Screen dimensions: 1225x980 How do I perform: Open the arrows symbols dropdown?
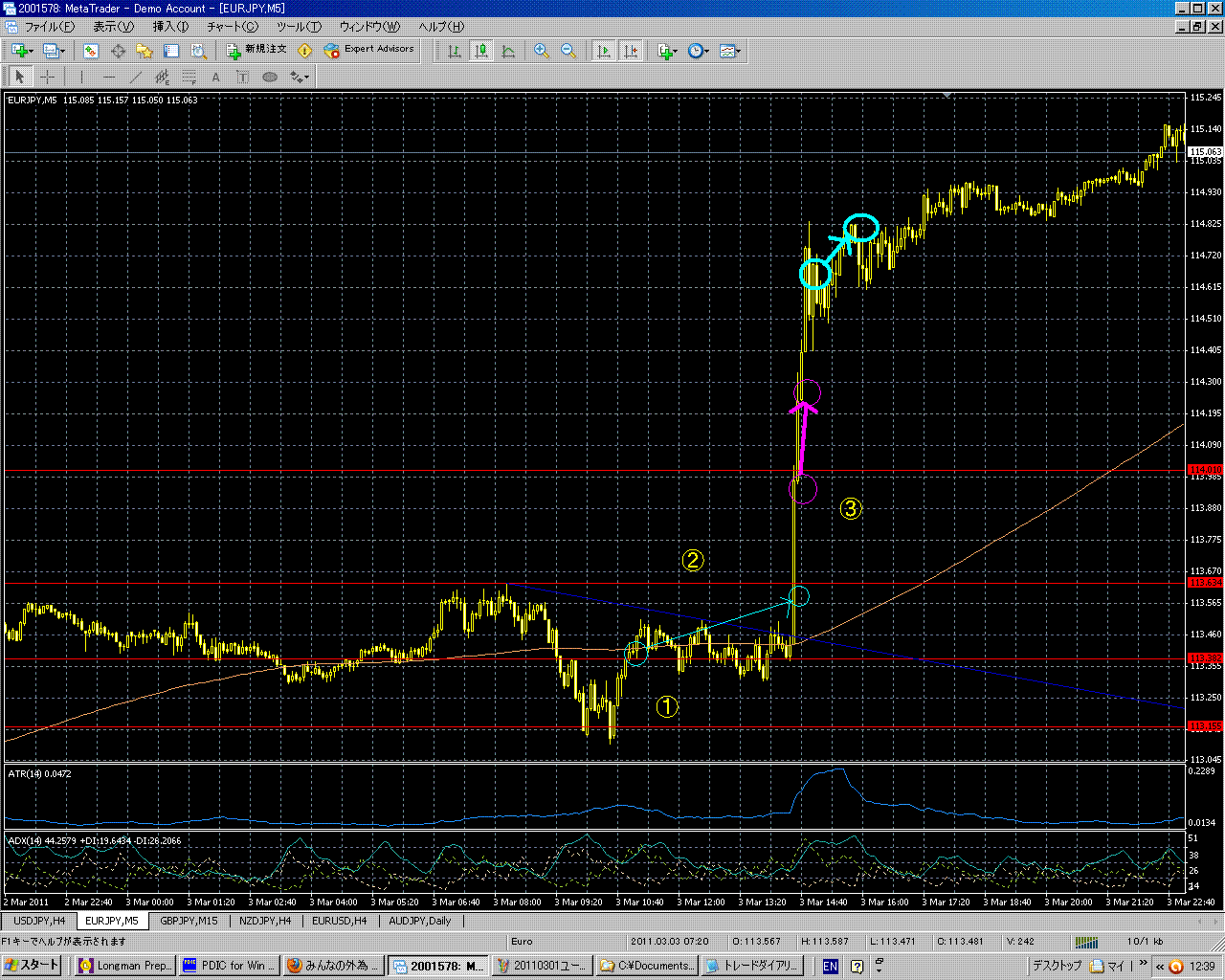point(307,78)
